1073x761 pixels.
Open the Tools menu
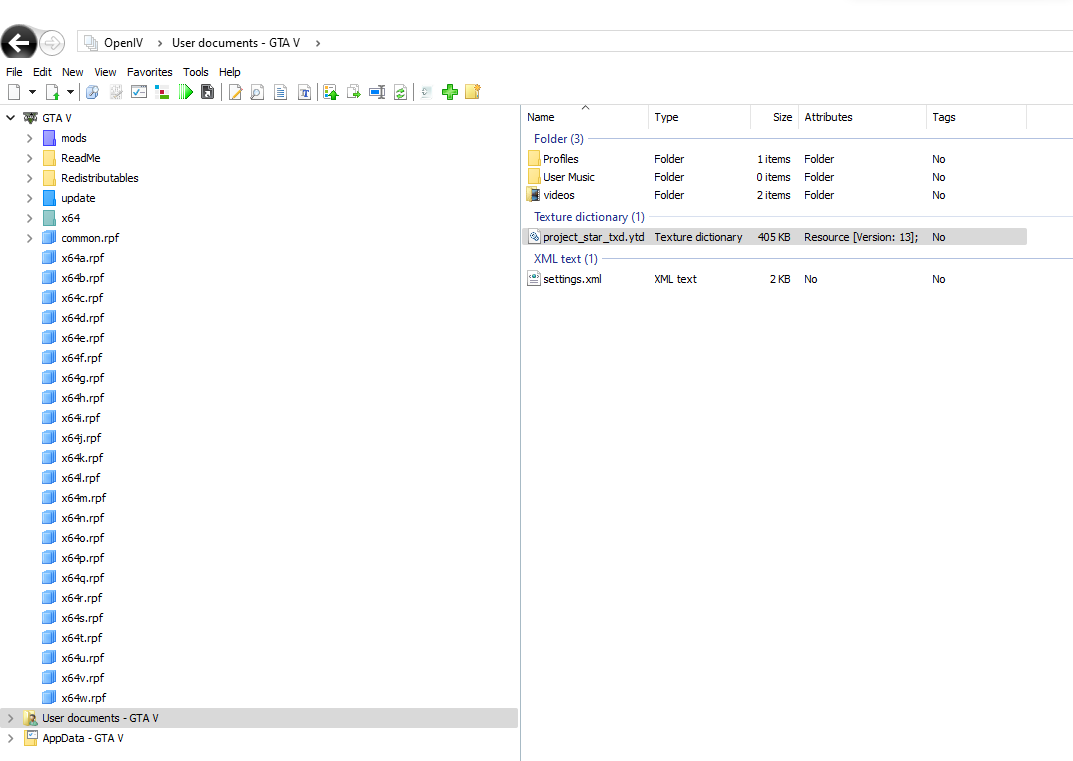196,72
